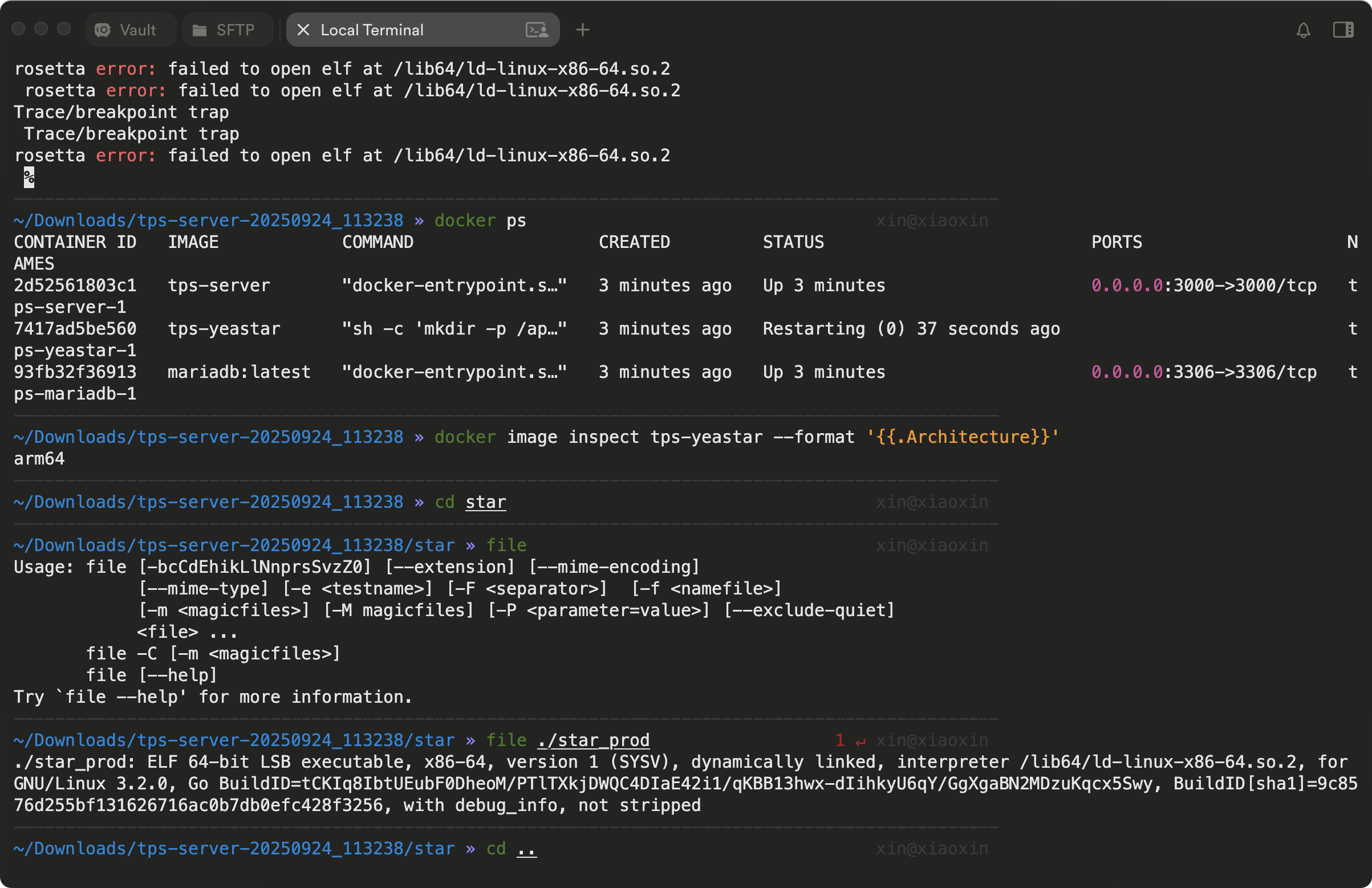Click the red window close button

[x=18, y=29]
